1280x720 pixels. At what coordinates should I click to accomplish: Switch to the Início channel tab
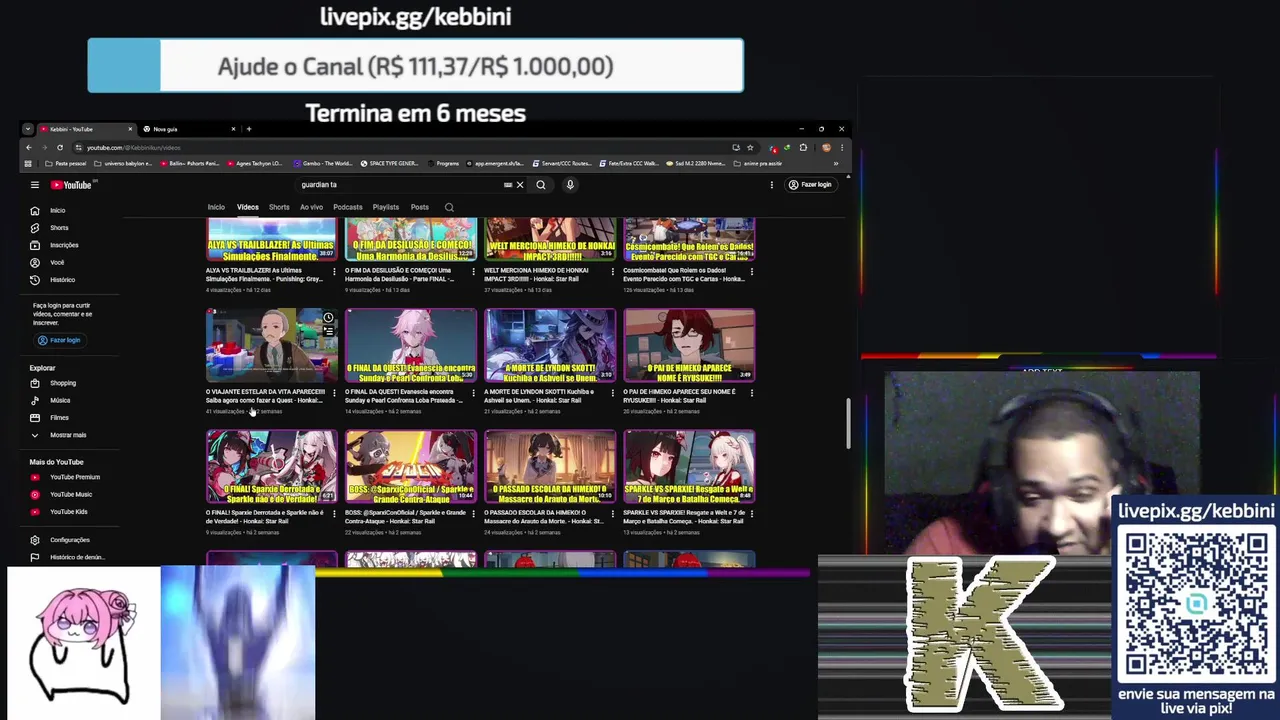click(216, 208)
